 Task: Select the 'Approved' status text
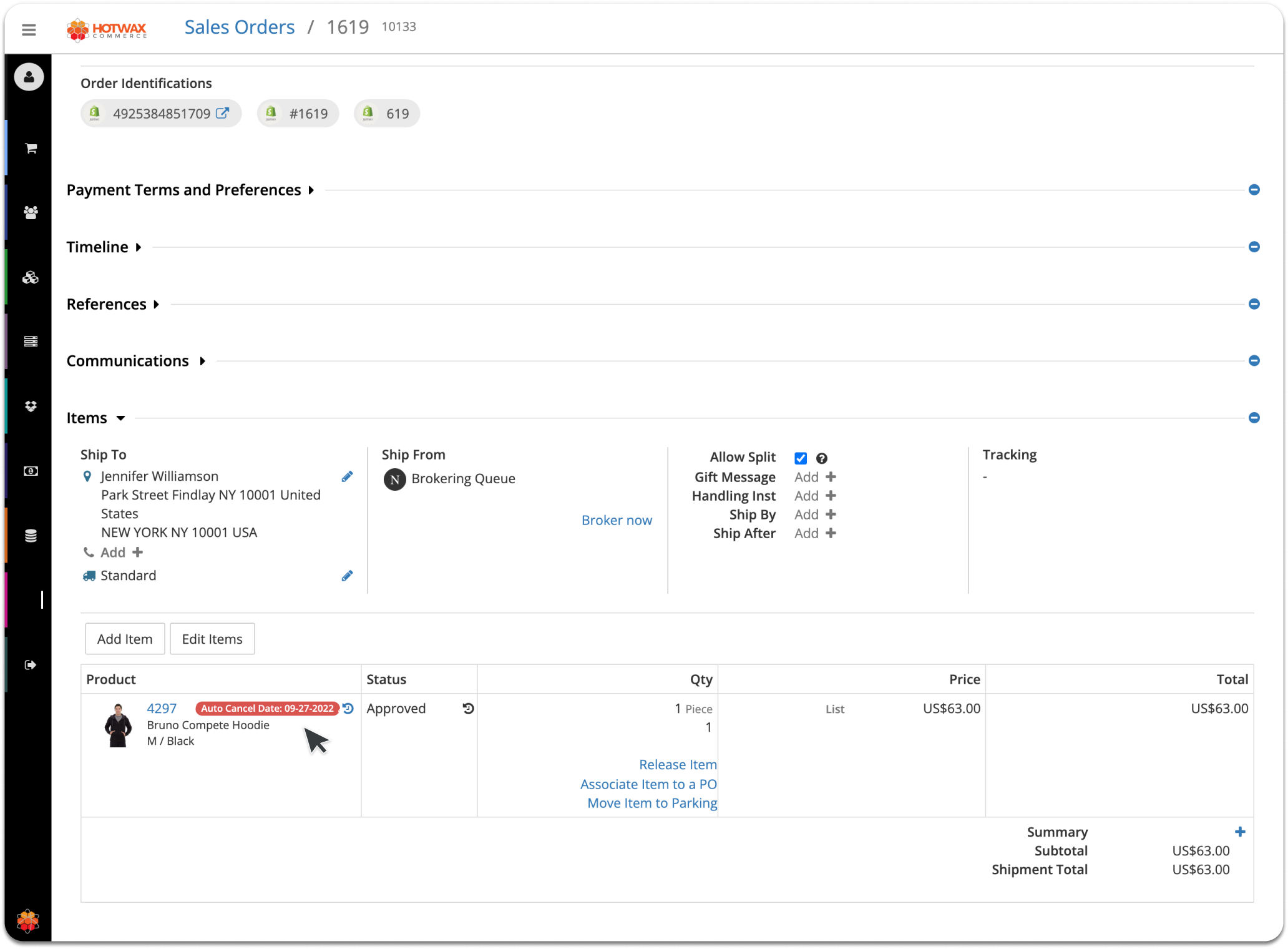tap(396, 708)
